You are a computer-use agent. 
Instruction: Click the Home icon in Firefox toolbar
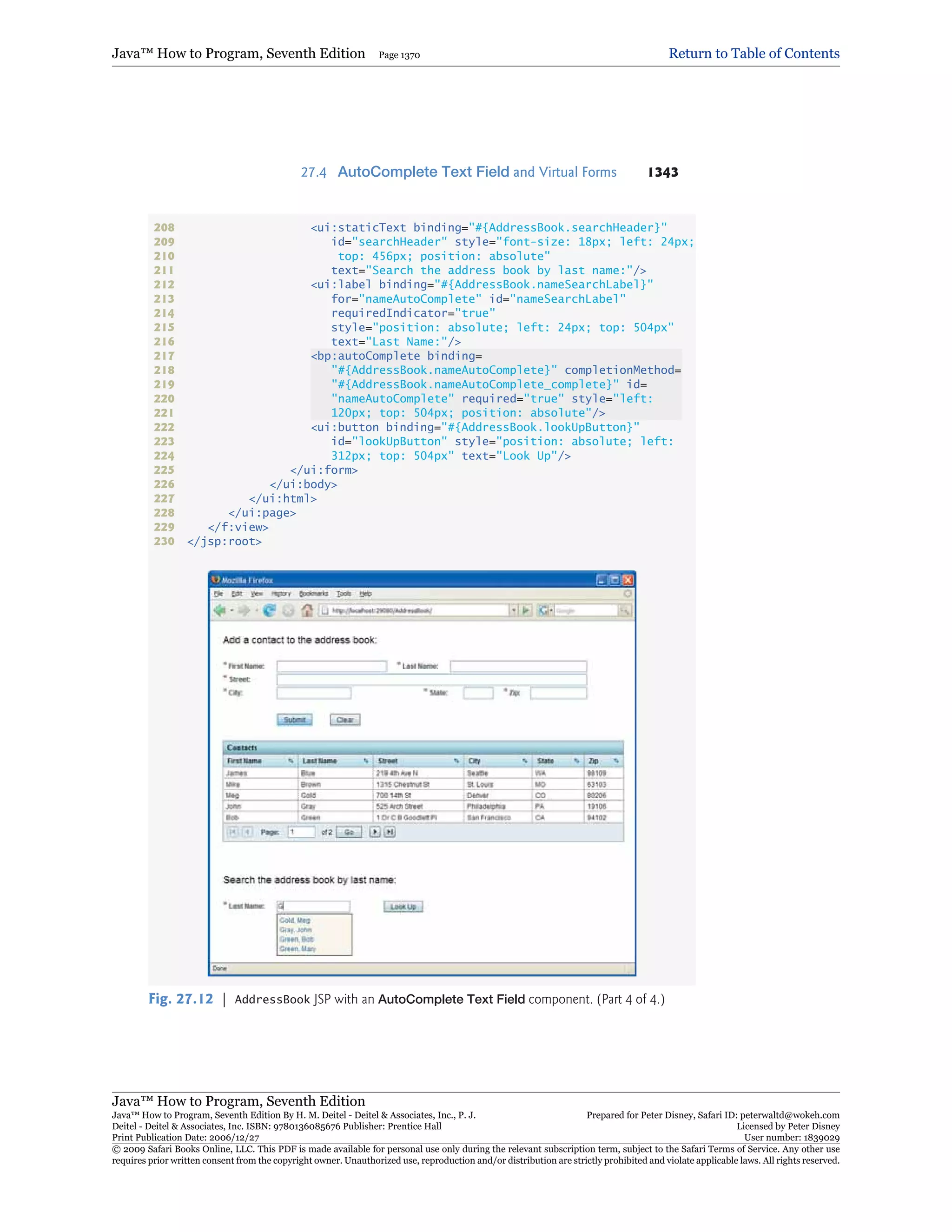pos(307,610)
